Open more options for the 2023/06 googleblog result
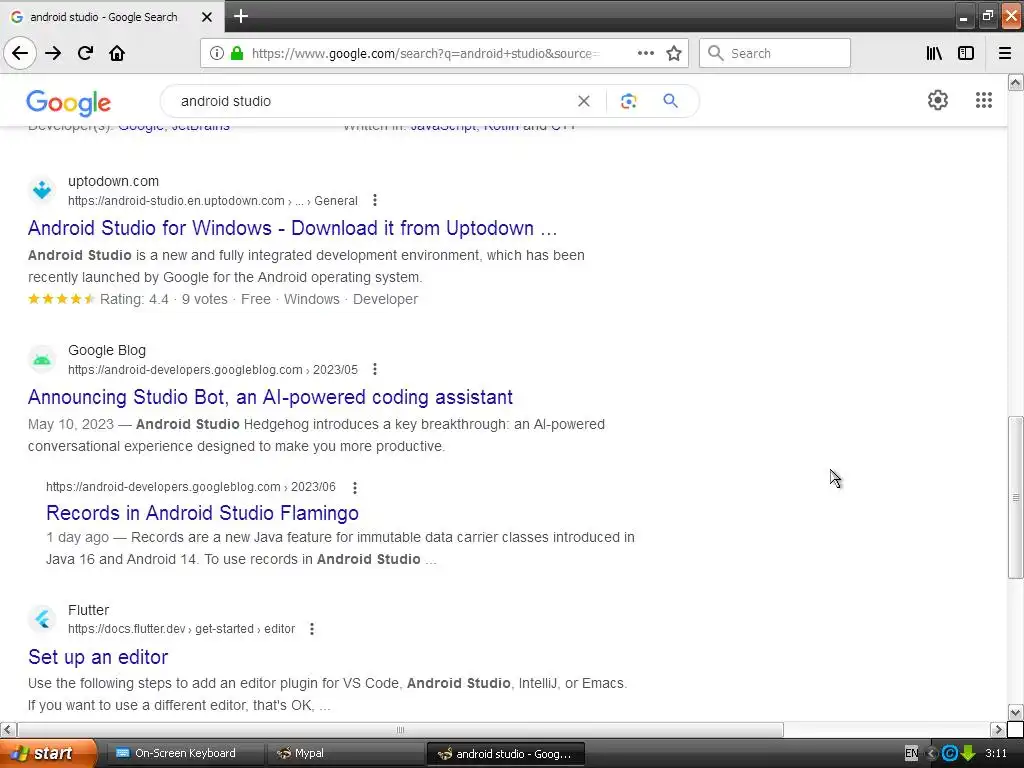This screenshot has width=1024, height=768. point(355,487)
